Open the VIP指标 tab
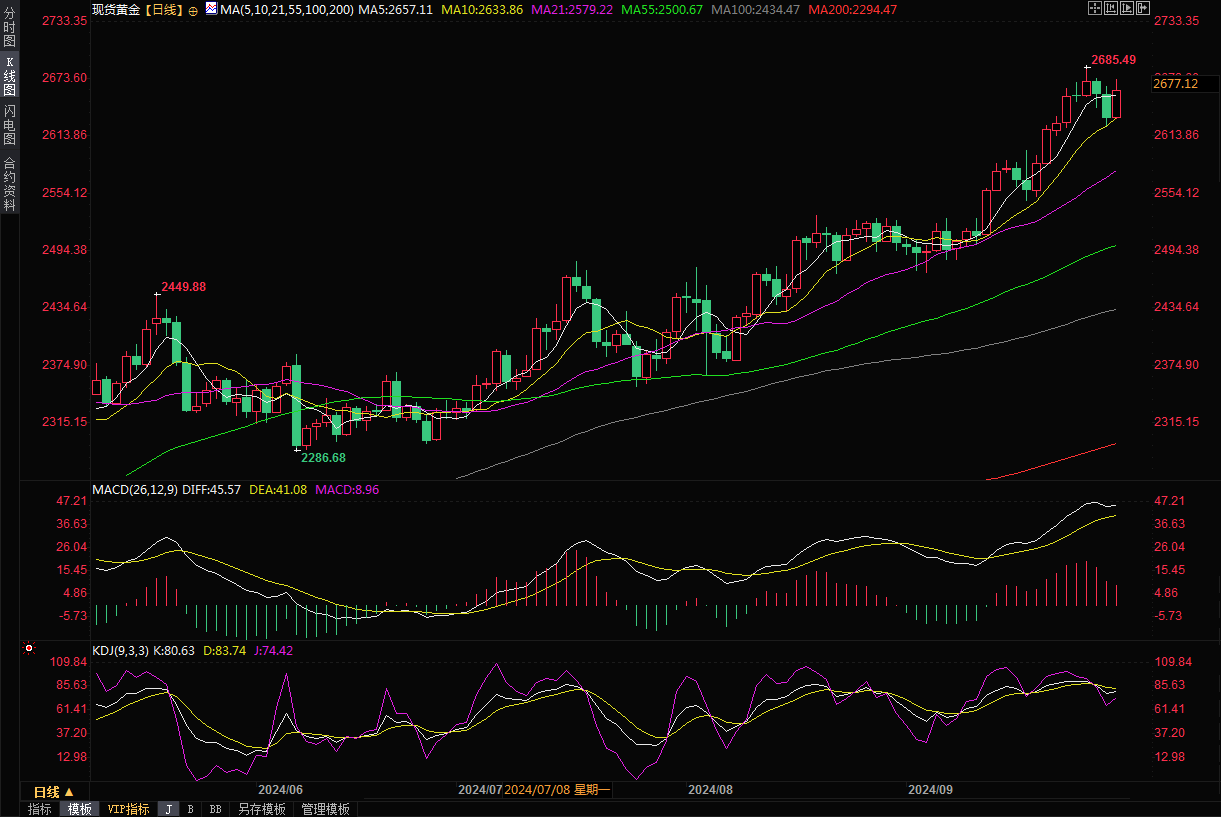Image resolution: width=1221 pixels, height=817 pixels. click(x=128, y=809)
